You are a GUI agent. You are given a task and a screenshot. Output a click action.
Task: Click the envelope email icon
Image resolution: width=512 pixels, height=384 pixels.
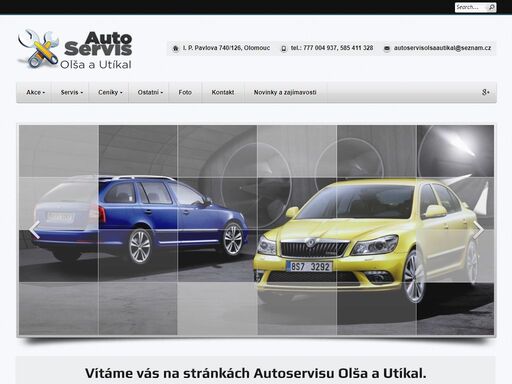coord(387,48)
